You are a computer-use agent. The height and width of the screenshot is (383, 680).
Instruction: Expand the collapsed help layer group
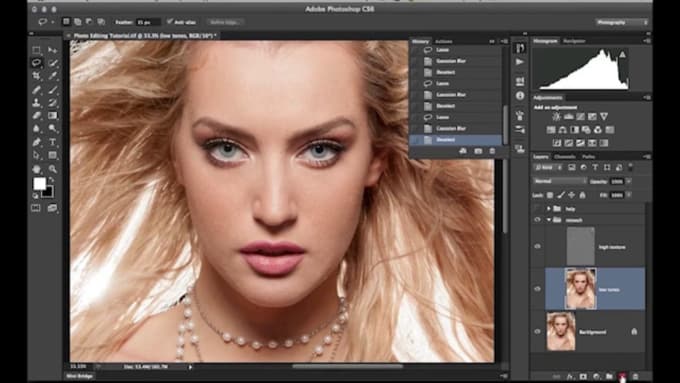(x=549, y=209)
